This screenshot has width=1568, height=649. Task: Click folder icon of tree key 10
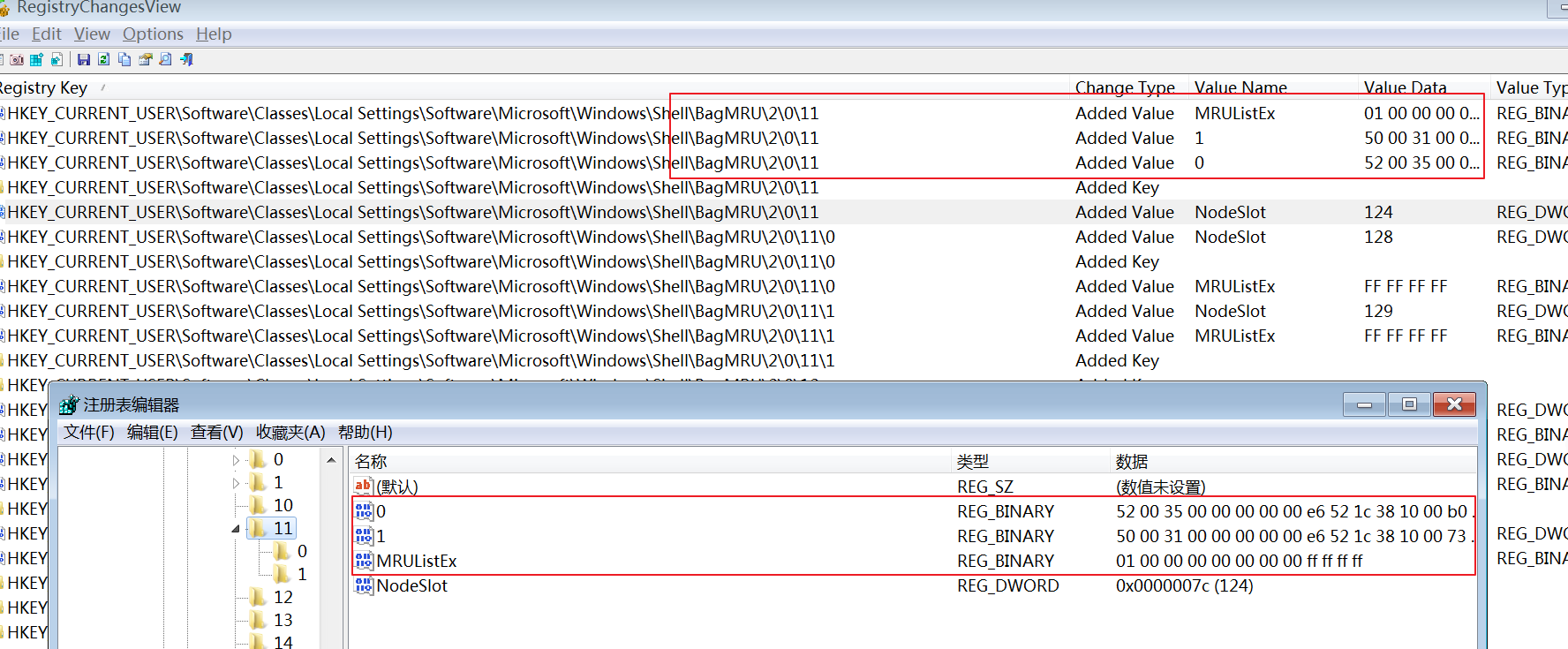coord(258,505)
